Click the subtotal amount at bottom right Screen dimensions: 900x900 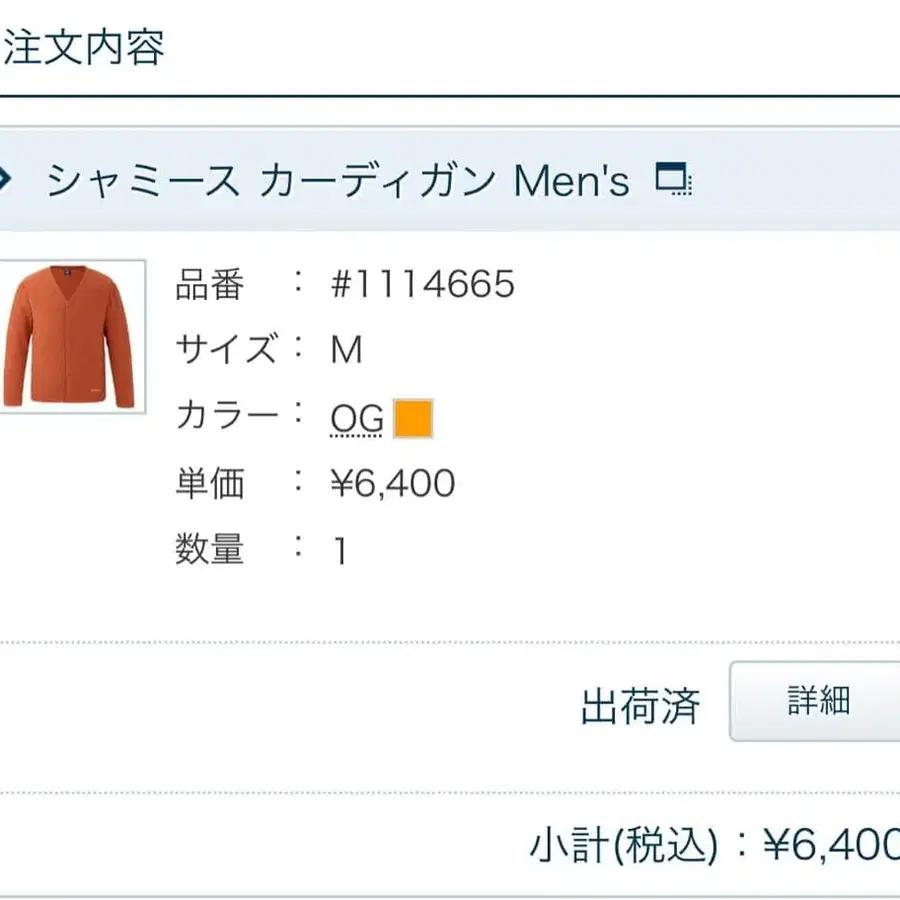[x=830, y=848]
